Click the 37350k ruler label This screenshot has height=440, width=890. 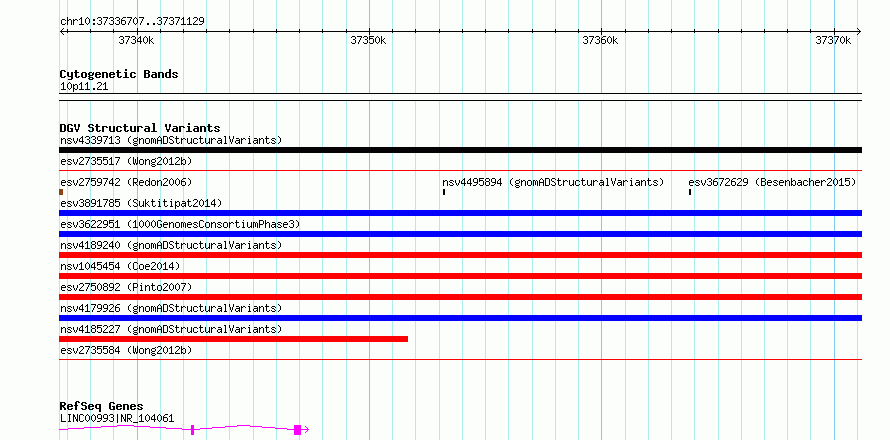click(x=368, y=40)
